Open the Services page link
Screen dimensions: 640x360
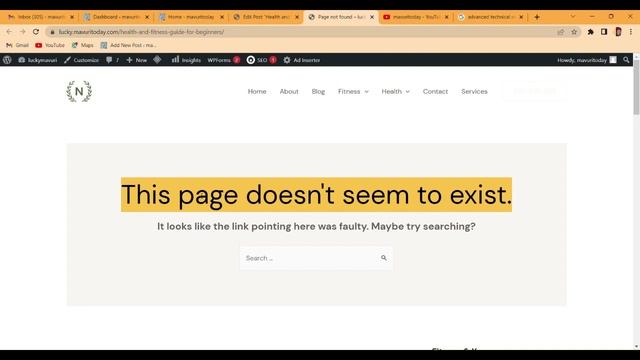pos(474,91)
